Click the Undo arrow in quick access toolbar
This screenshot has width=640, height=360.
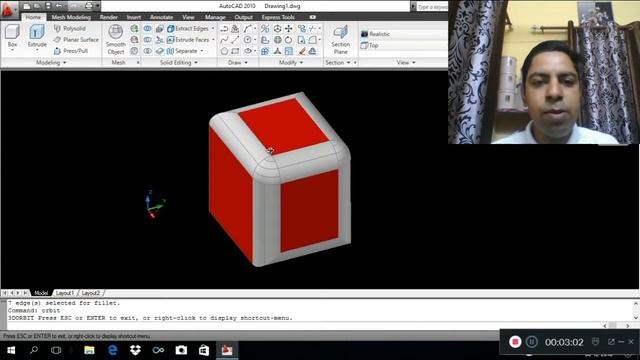click(x=59, y=6)
